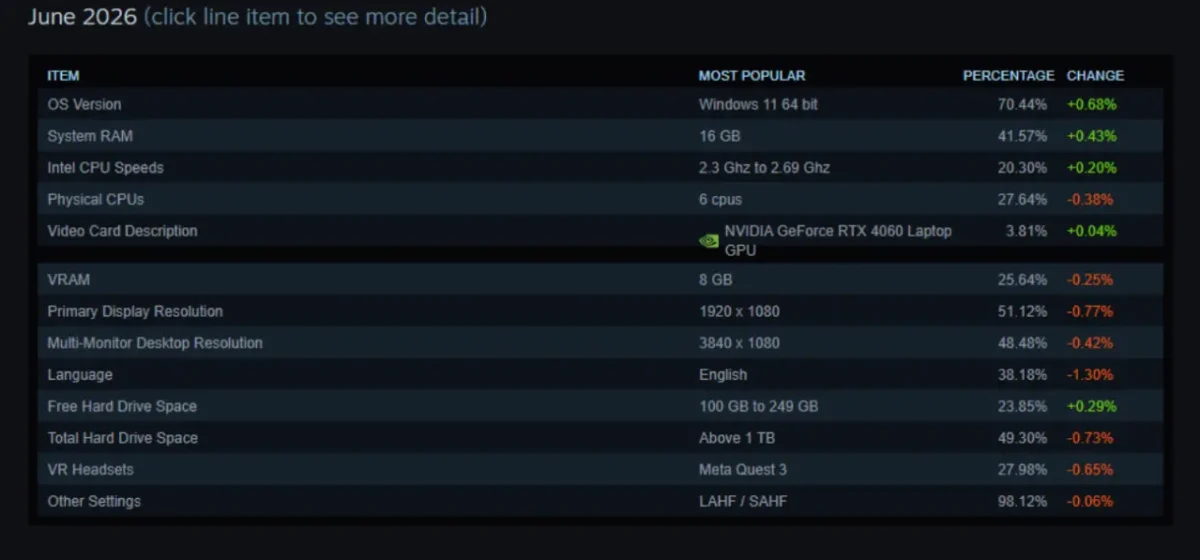The image size is (1200, 560).
Task: Open the Physical CPUs detail row
Action: [600, 200]
